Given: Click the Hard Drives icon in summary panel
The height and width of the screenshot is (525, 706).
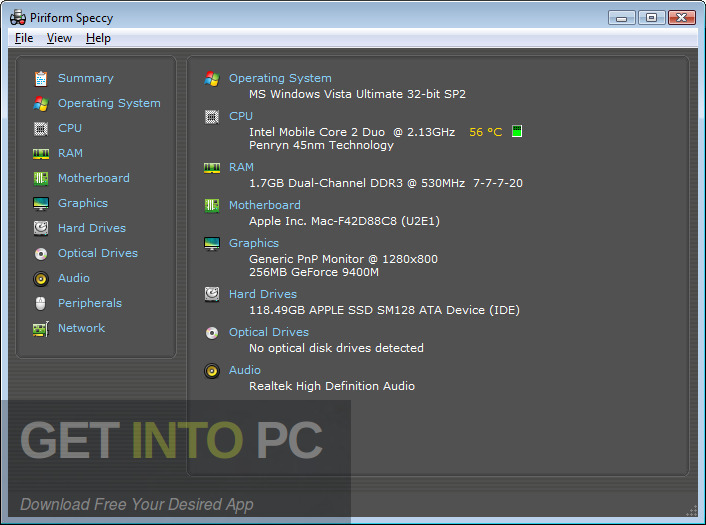Looking at the screenshot, I should (212, 294).
